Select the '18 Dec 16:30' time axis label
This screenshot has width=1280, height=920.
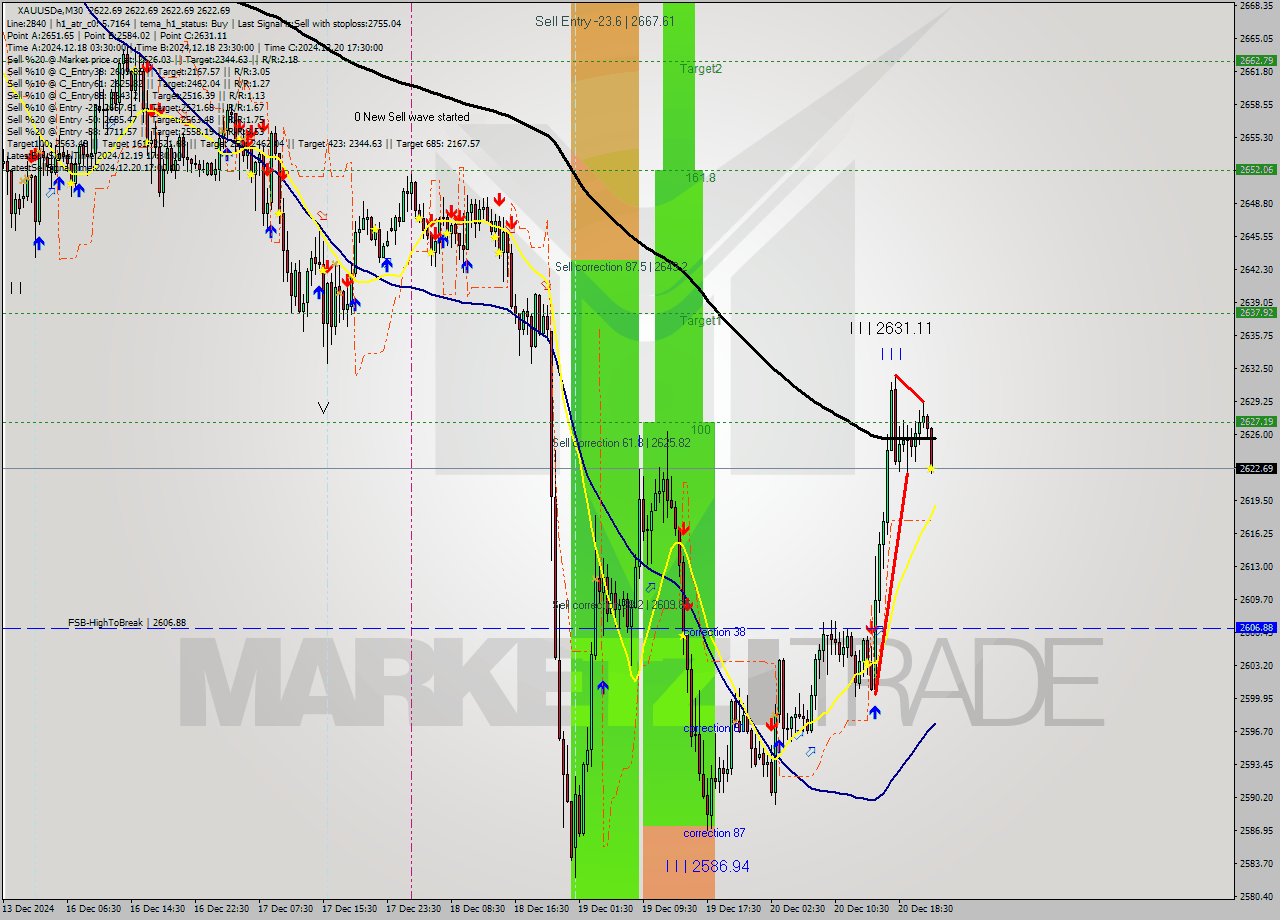pyautogui.click(x=542, y=909)
